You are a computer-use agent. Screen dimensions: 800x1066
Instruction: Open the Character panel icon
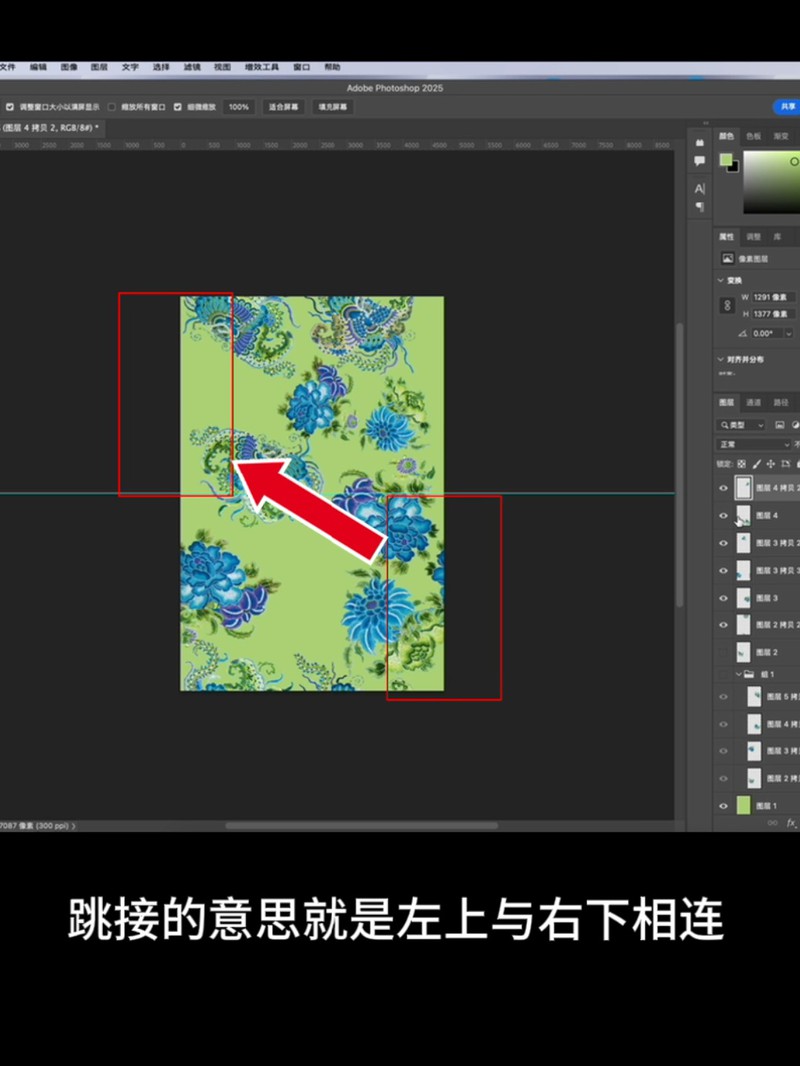pos(699,188)
